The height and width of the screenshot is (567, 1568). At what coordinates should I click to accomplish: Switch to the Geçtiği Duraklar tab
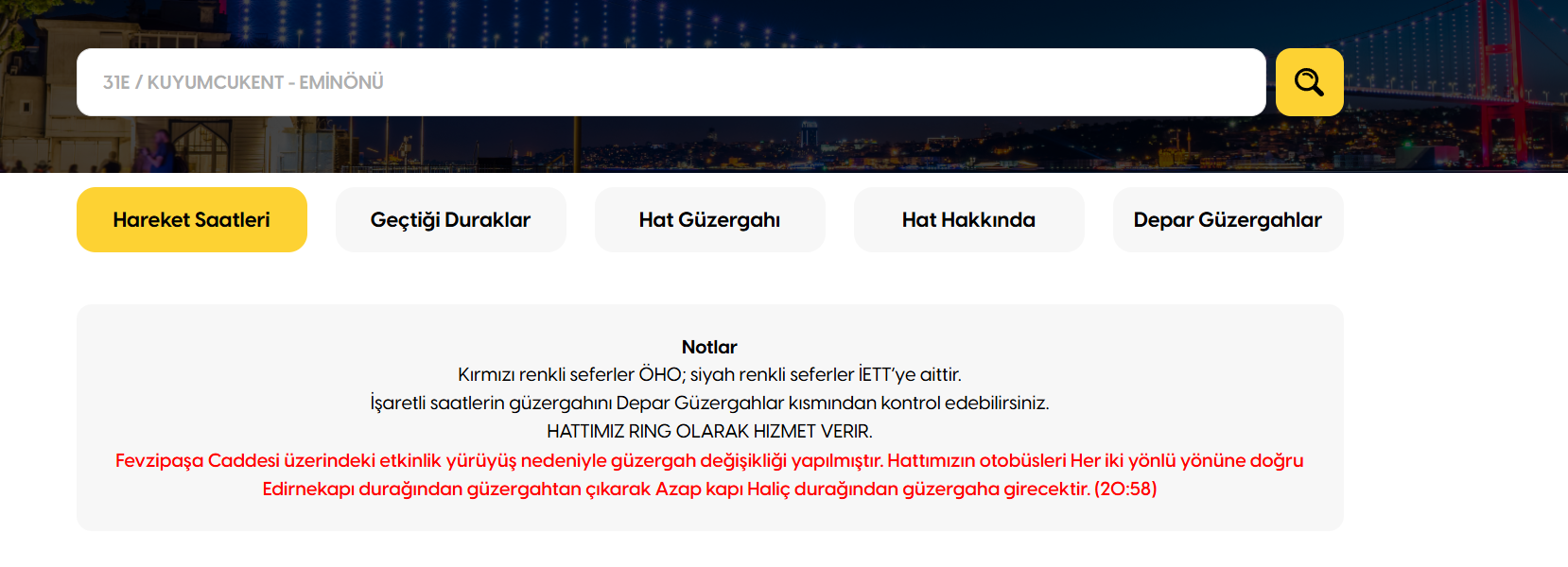click(x=450, y=220)
